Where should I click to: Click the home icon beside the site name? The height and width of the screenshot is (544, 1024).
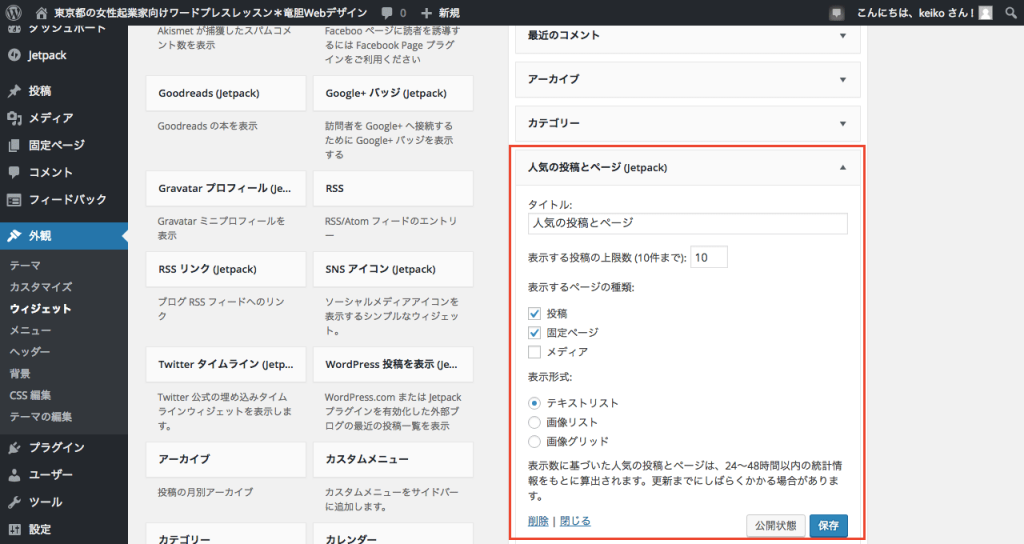pos(41,13)
